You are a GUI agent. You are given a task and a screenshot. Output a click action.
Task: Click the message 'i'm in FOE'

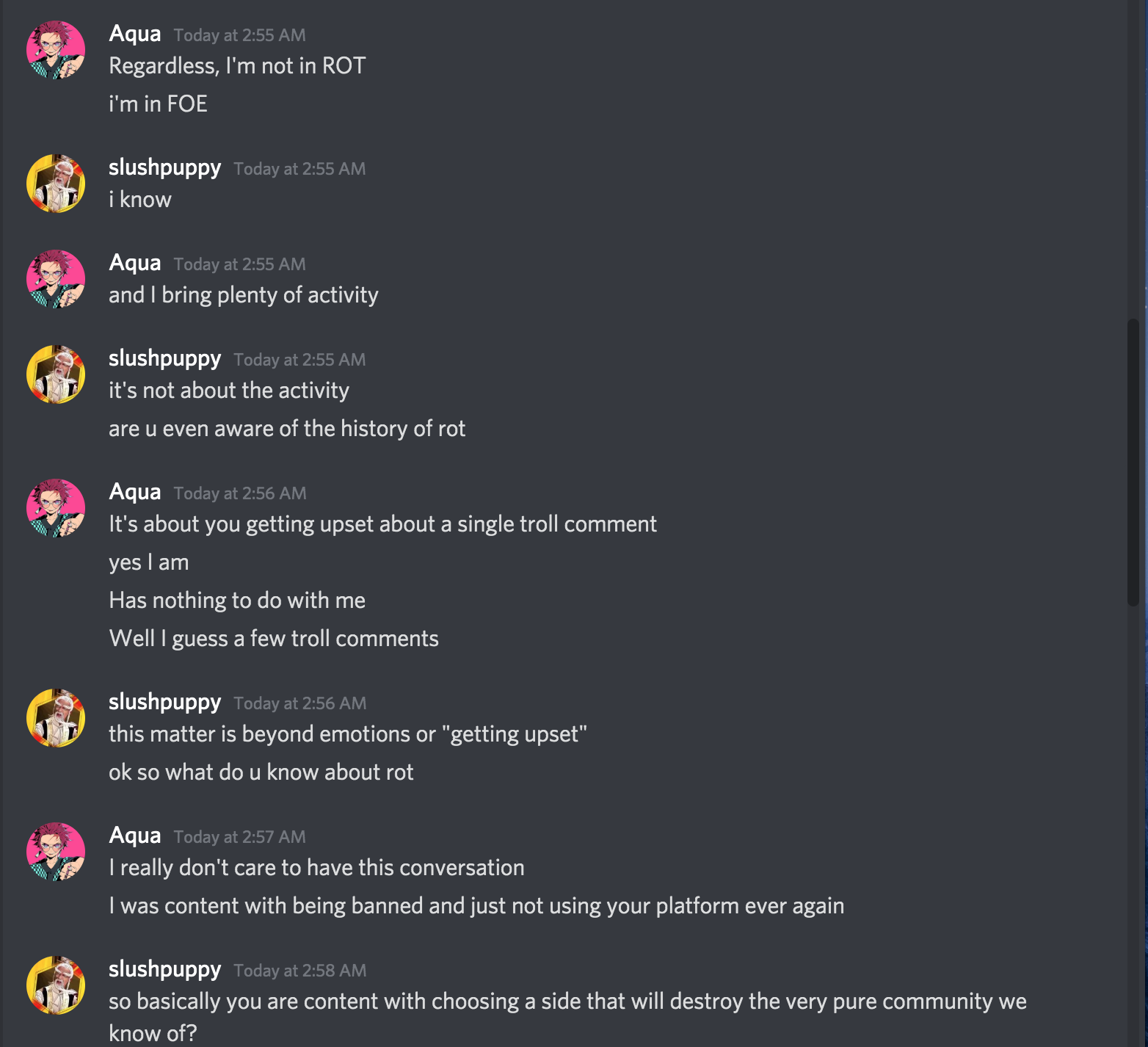(x=158, y=104)
